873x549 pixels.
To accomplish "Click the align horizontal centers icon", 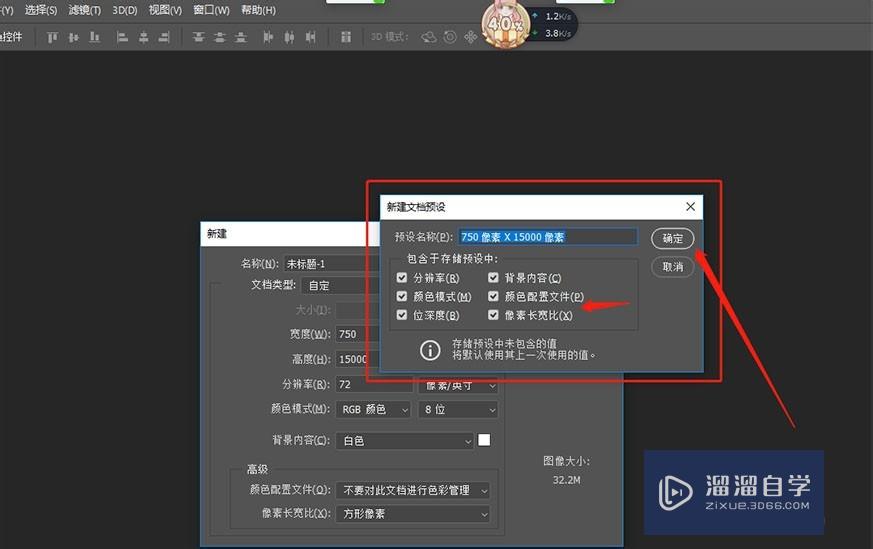I will 143,37.
